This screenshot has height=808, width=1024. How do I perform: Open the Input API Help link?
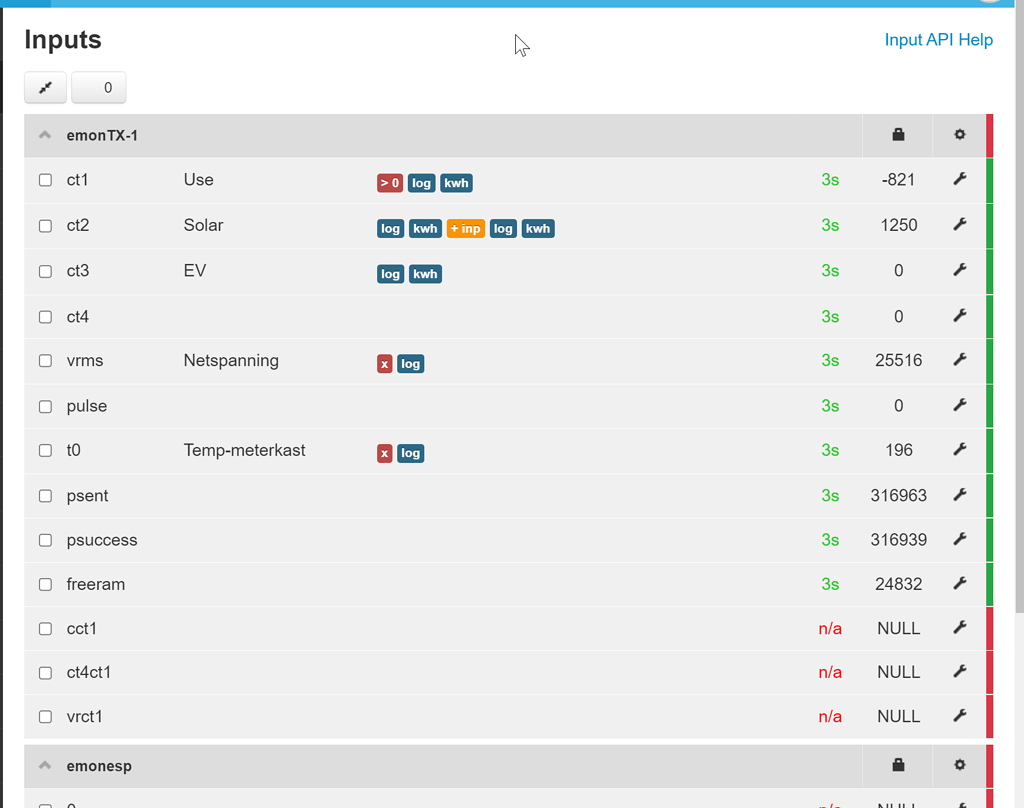[938, 40]
